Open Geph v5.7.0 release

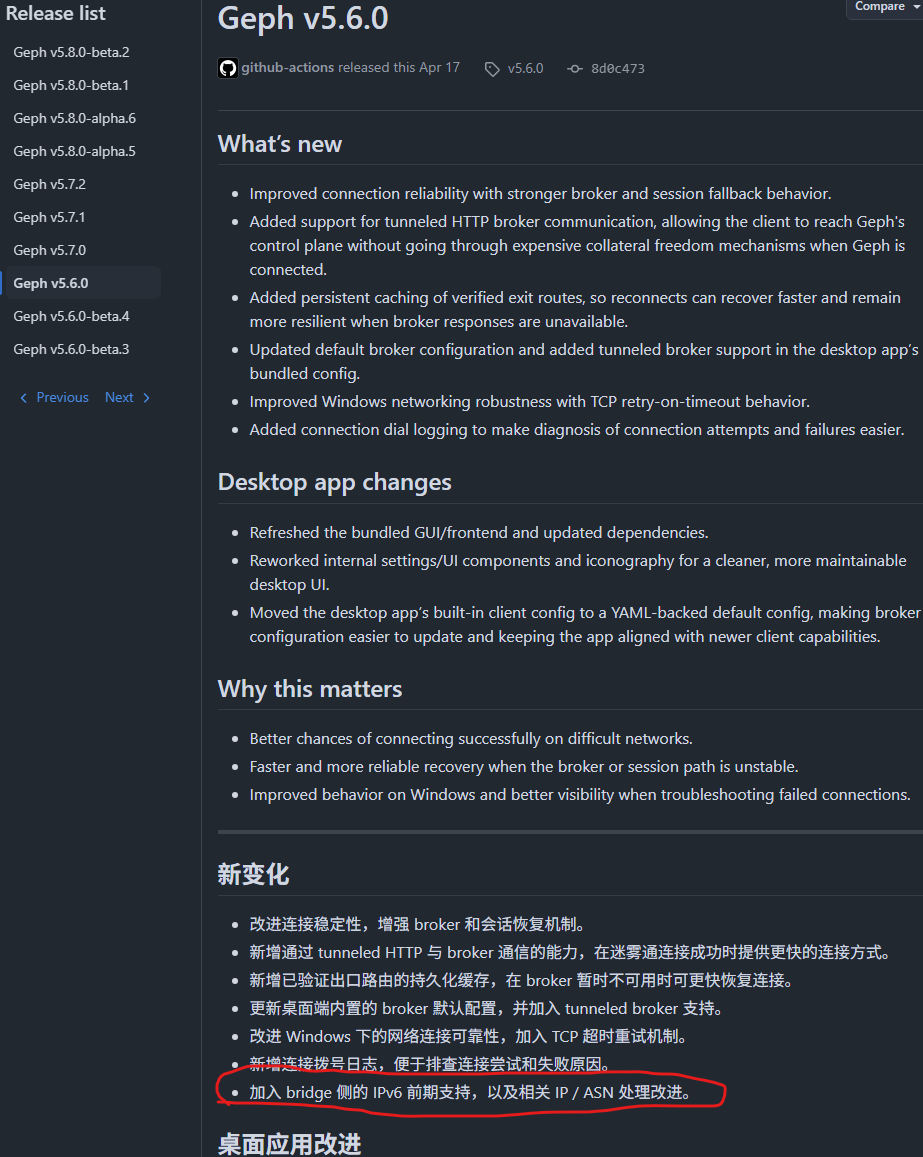point(49,250)
